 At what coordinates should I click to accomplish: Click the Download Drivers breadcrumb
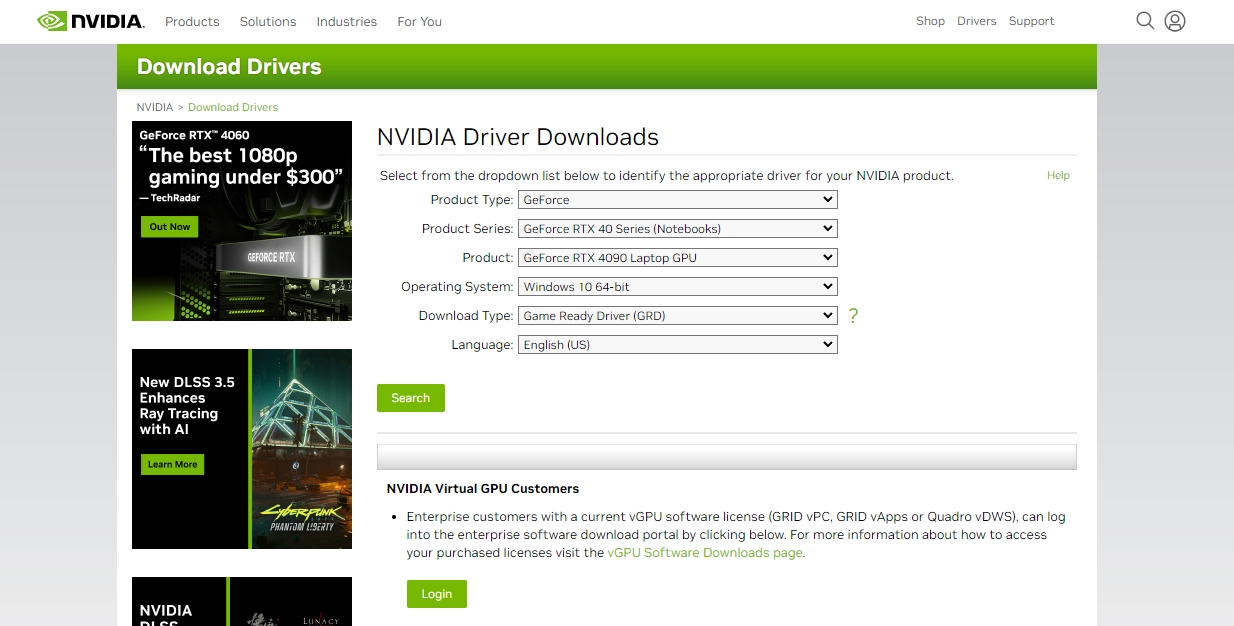[x=233, y=107]
